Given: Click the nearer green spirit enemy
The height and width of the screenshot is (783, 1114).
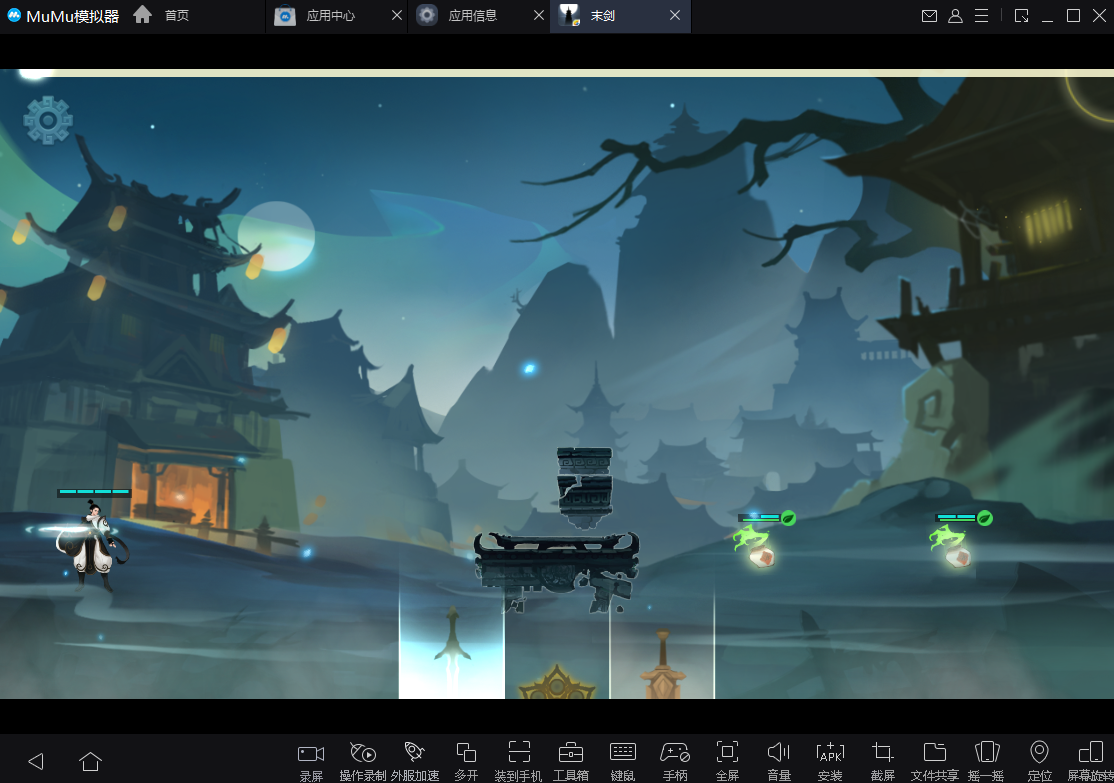Looking at the screenshot, I should point(754,546).
